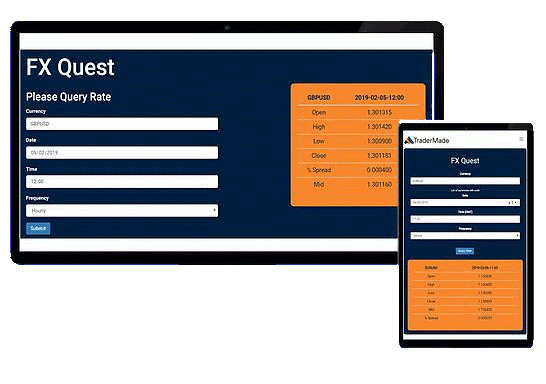Viewport: 546px width, 384px height.
Task: Click the GBPUSD currency input field
Action: click(122, 124)
